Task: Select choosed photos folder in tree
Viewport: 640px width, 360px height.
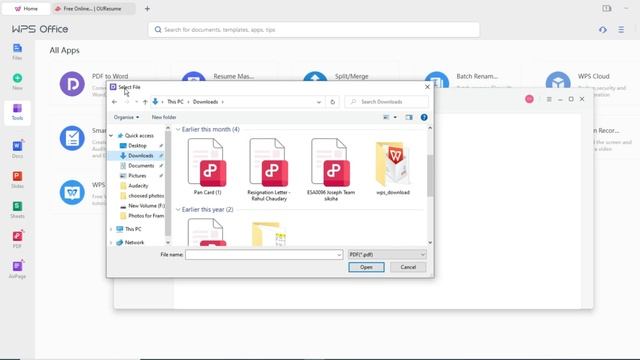Action: pyautogui.click(x=146, y=196)
